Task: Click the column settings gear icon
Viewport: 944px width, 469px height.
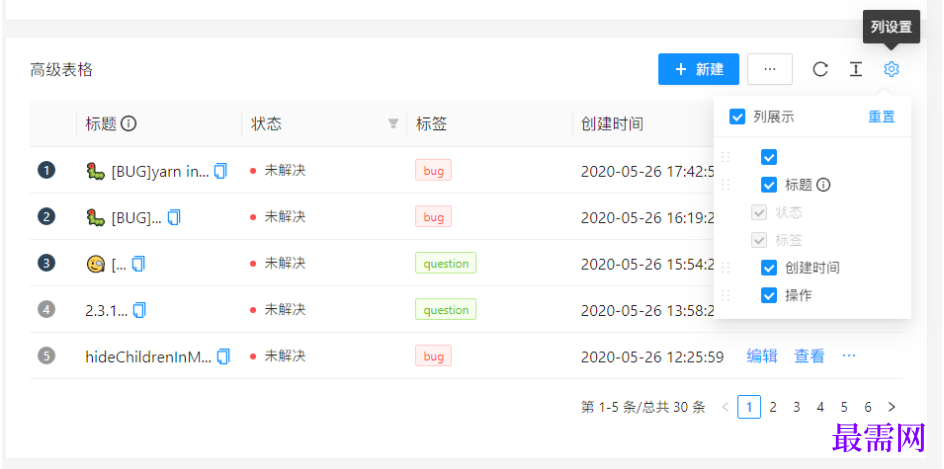Action: pyautogui.click(x=891, y=69)
